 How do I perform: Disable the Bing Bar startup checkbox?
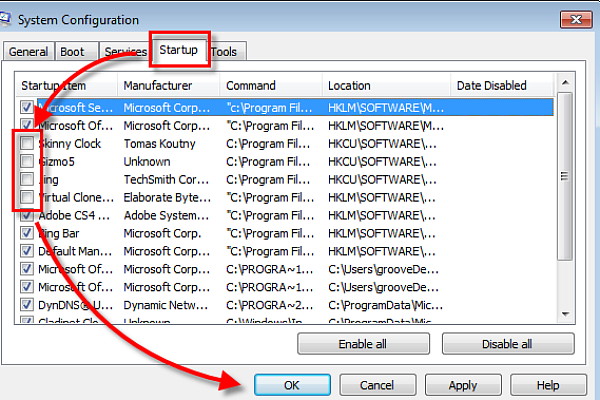[x=27, y=233]
